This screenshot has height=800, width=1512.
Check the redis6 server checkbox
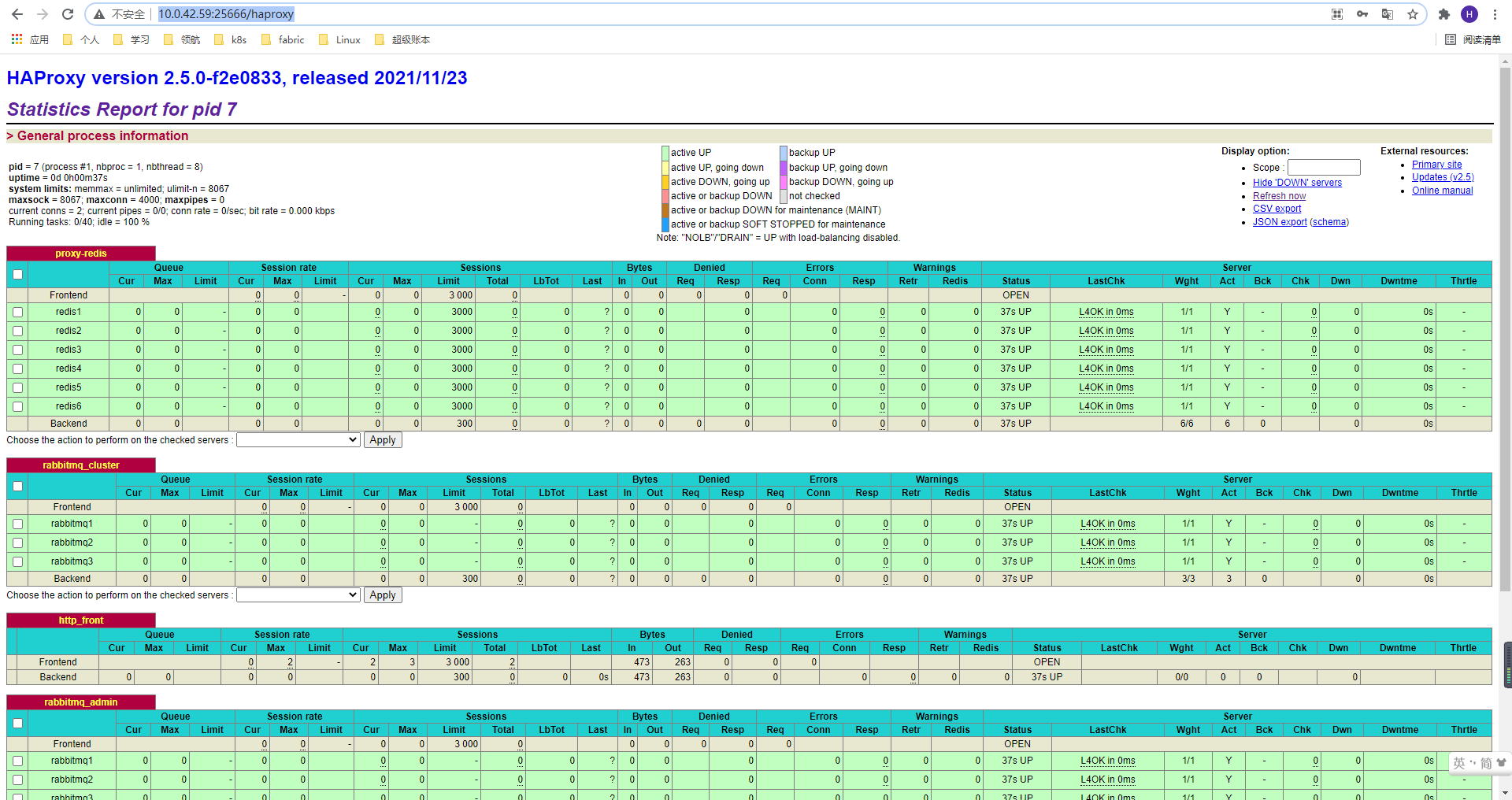17,407
